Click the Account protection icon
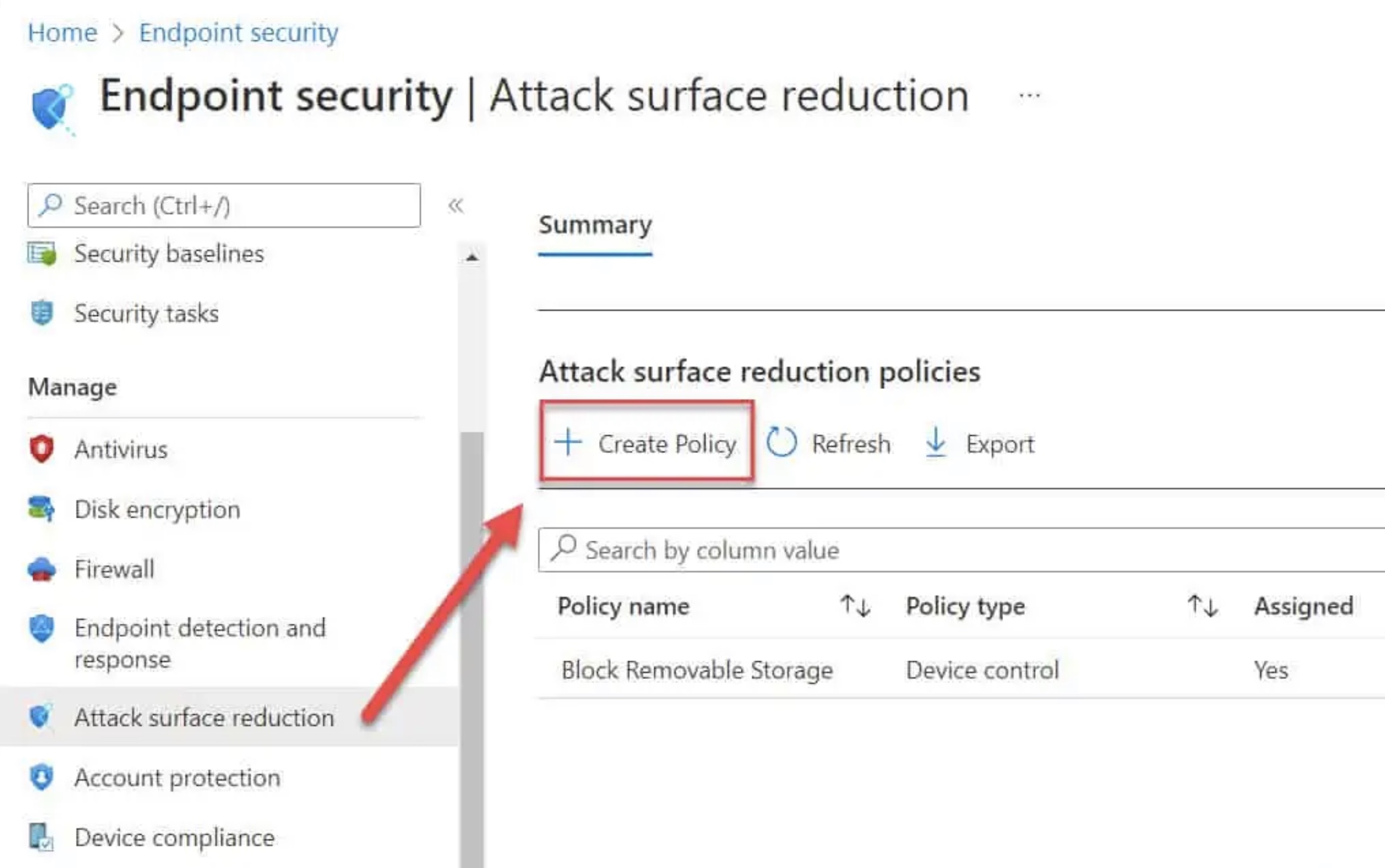 click(x=42, y=777)
